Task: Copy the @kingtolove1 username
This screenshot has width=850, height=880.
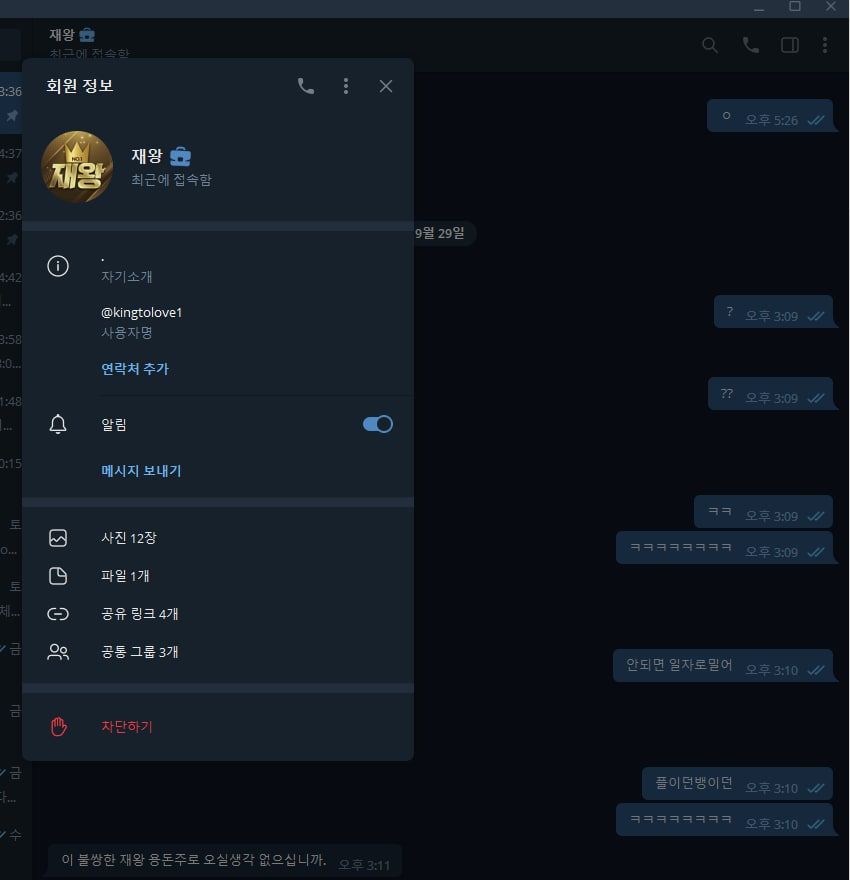Action: coord(141,313)
